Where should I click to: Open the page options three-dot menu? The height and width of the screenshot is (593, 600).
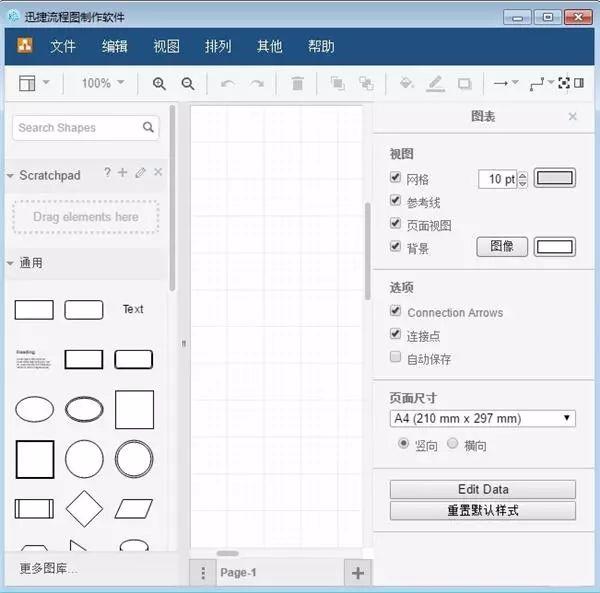tap(203, 573)
